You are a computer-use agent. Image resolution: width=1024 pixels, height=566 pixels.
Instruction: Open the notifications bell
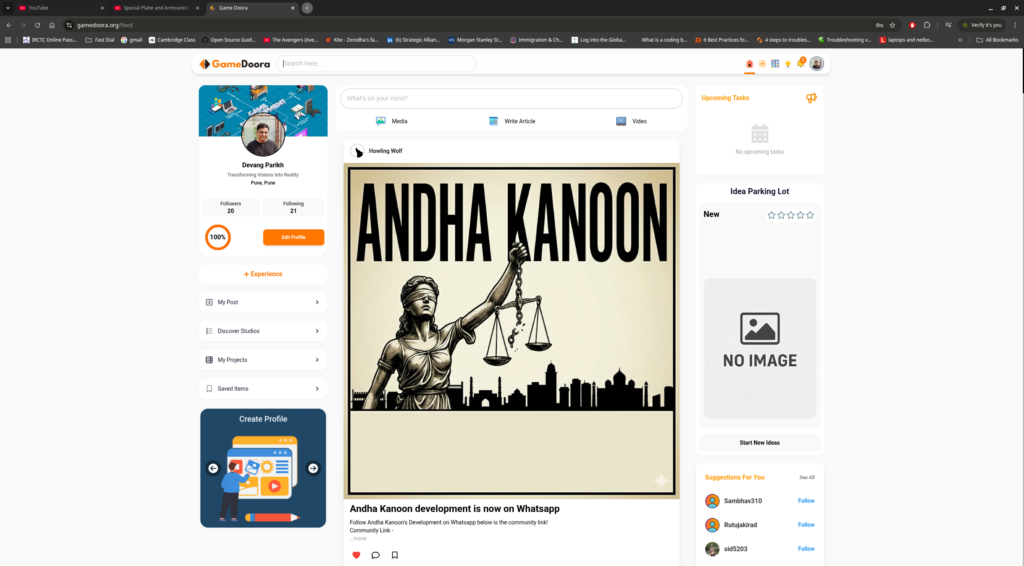click(800, 64)
